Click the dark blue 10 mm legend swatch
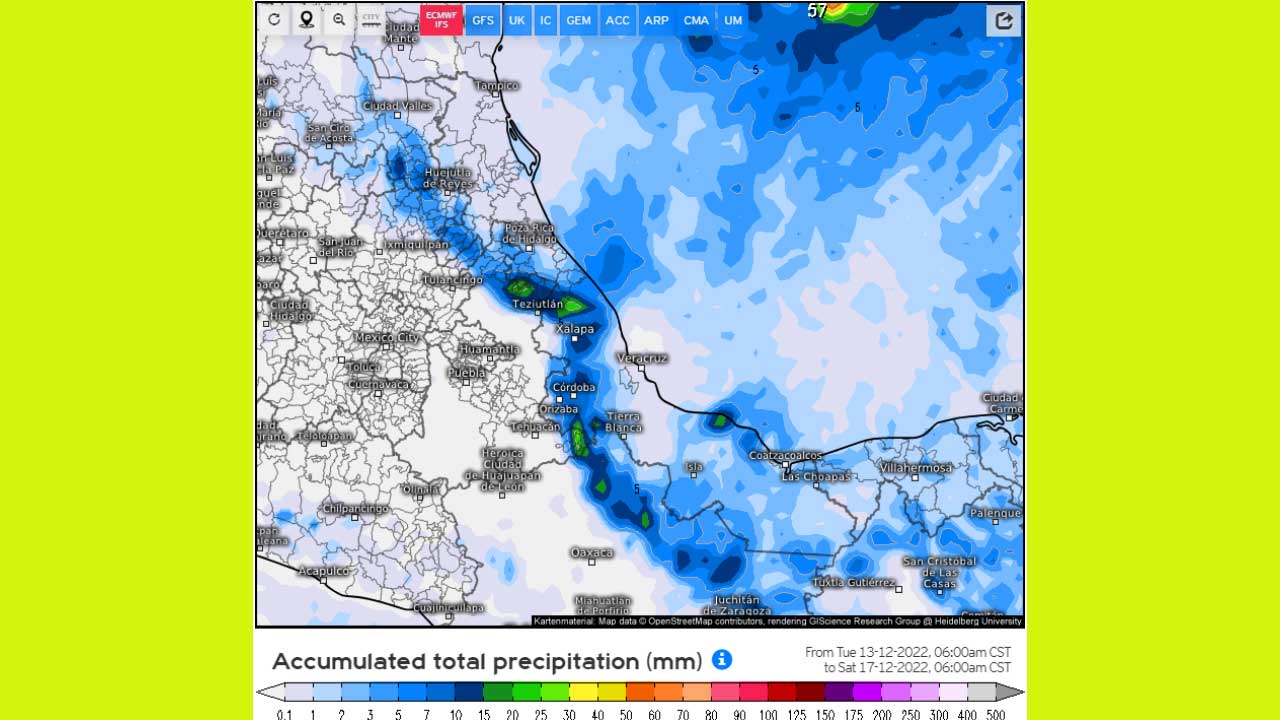Image resolution: width=1280 pixels, height=720 pixels. pos(469,692)
